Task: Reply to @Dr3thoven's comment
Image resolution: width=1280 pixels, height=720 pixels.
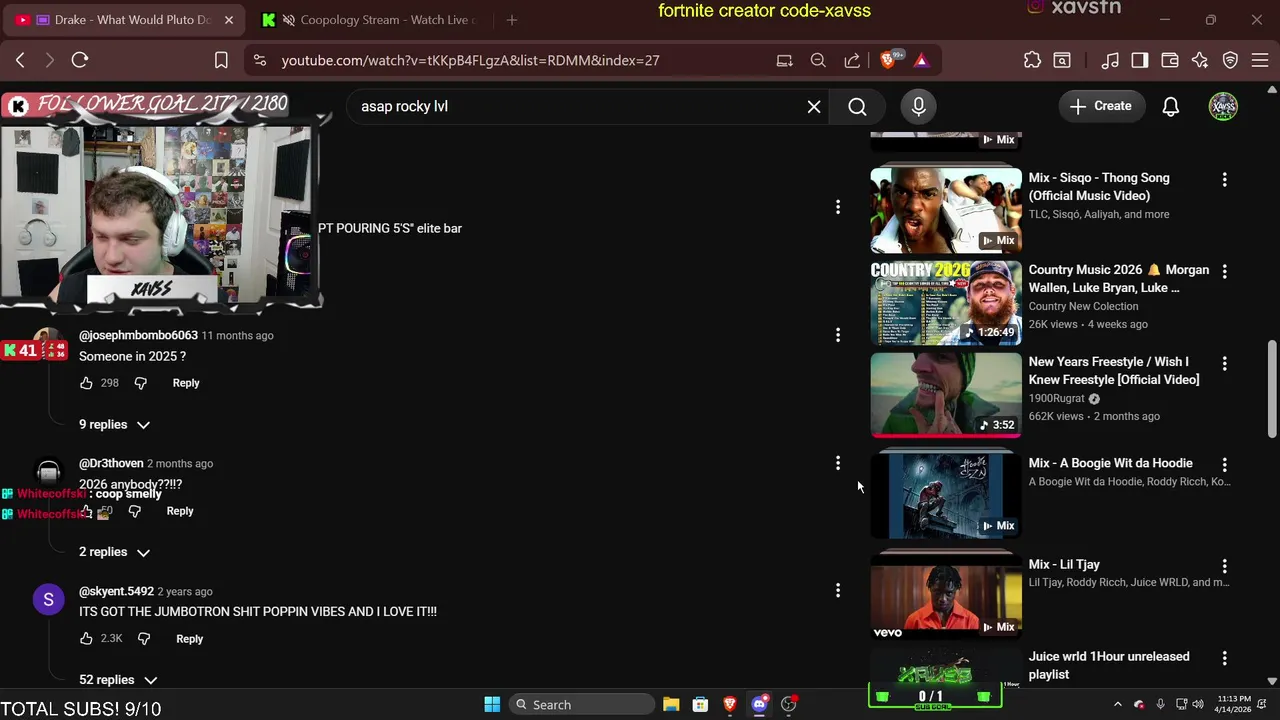Action: click(x=180, y=511)
